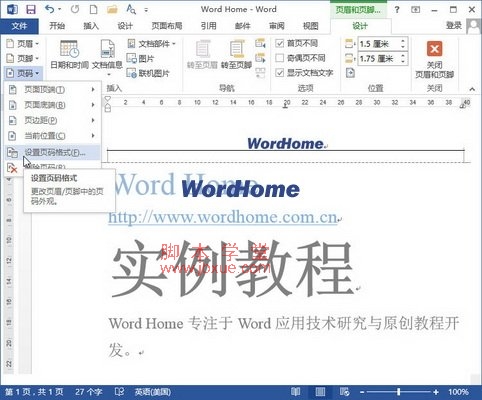Image resolution: width=482 pixels, height=400 pixels.
Task: Click language indicator 英语(美国)
Action: coord(152,392)
